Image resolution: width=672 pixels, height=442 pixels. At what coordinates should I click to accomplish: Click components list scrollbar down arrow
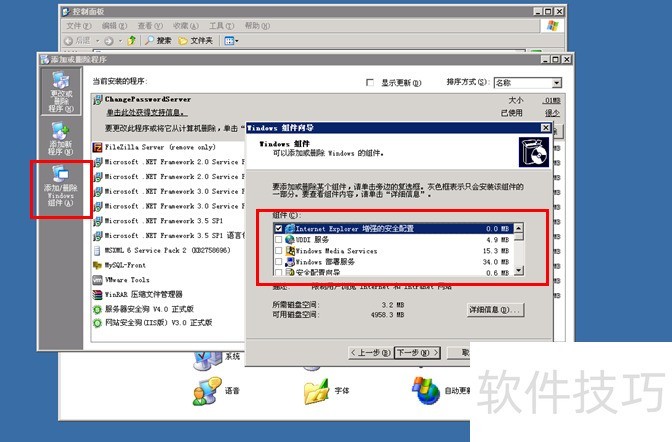(x=519, y=271)
